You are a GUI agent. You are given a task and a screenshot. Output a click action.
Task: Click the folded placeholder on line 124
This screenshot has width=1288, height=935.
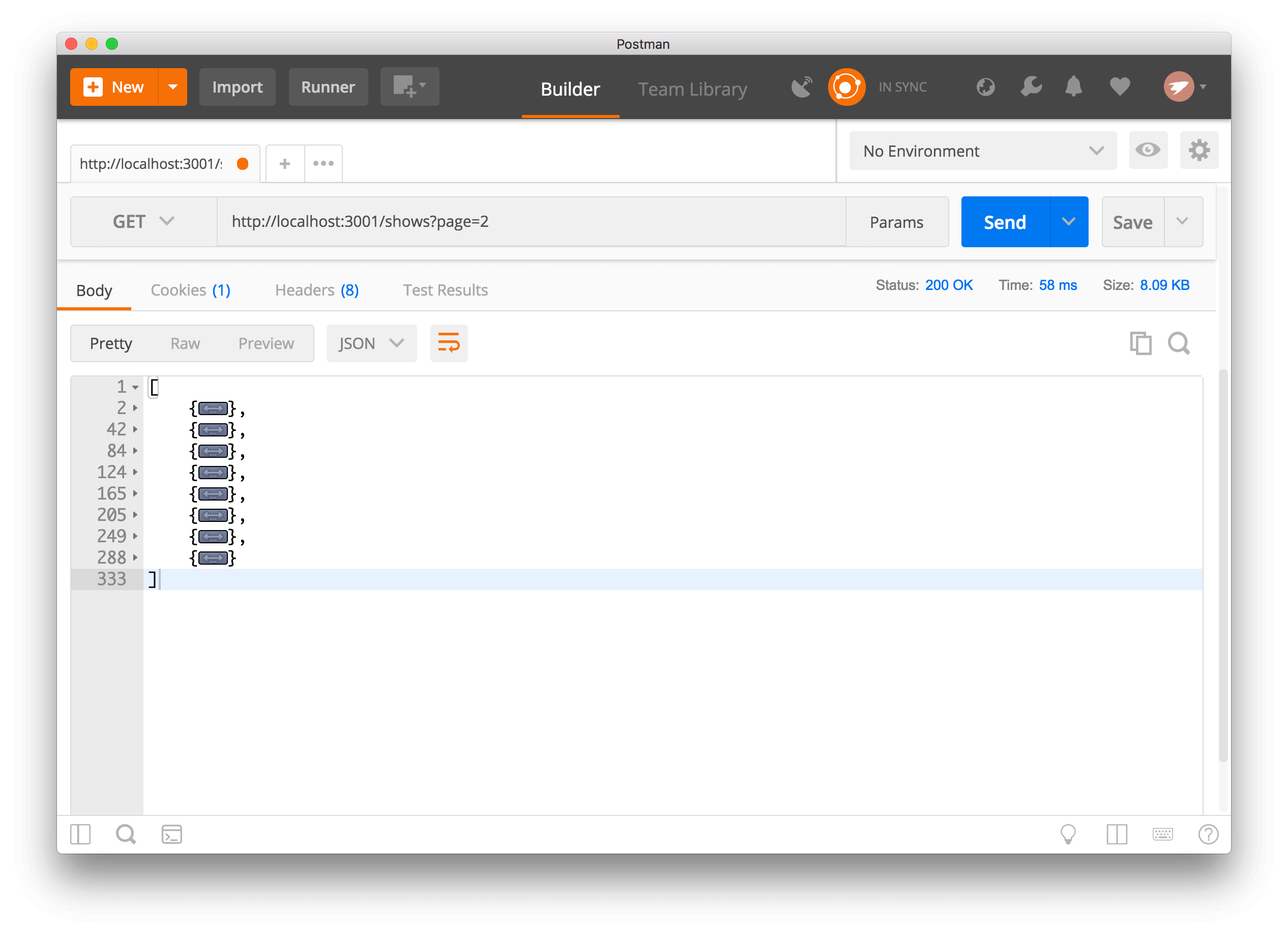213,473
